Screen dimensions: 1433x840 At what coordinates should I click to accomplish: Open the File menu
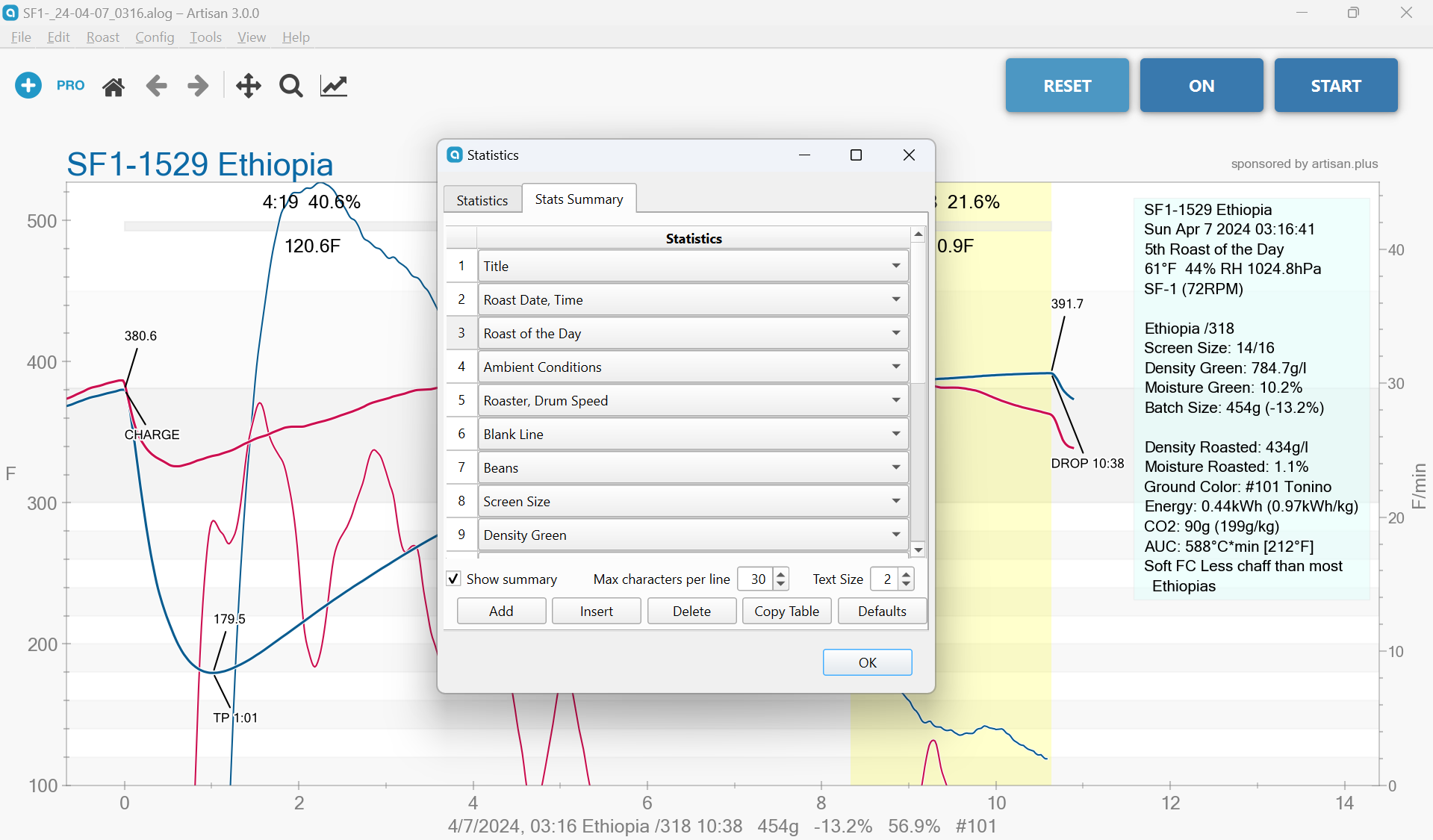point(21,37)
